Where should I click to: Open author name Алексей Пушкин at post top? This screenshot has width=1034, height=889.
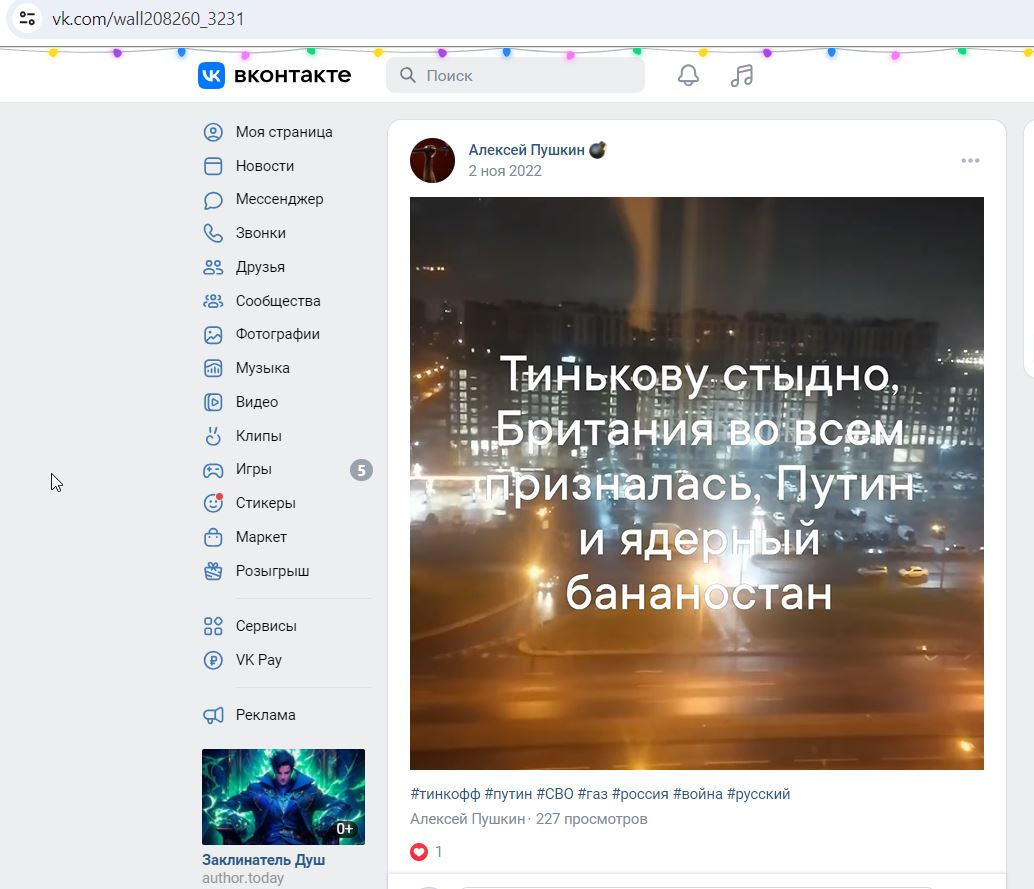tap(526, 150)
